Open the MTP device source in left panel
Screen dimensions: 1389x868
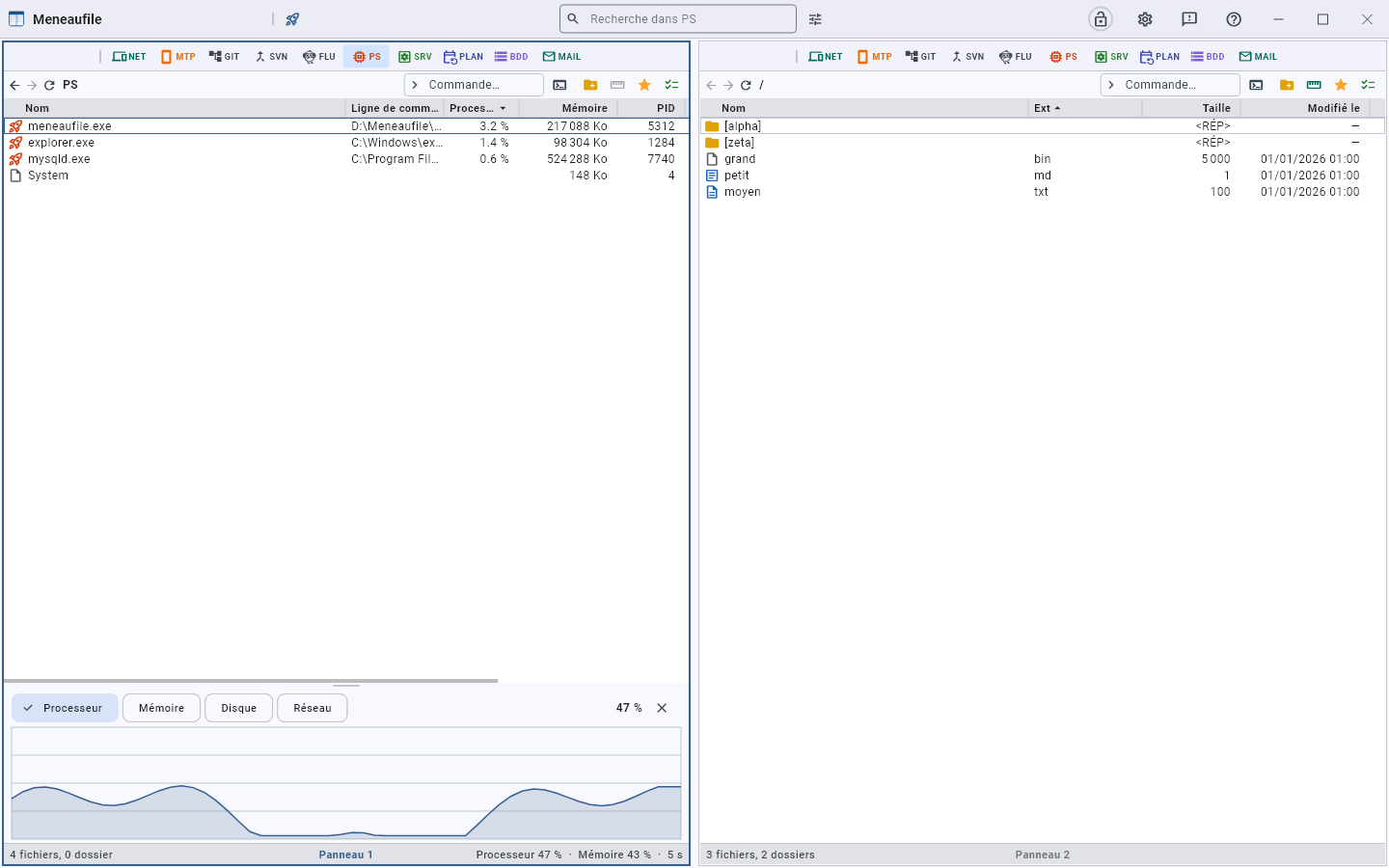pyautogui.click(x=178, y=57)
